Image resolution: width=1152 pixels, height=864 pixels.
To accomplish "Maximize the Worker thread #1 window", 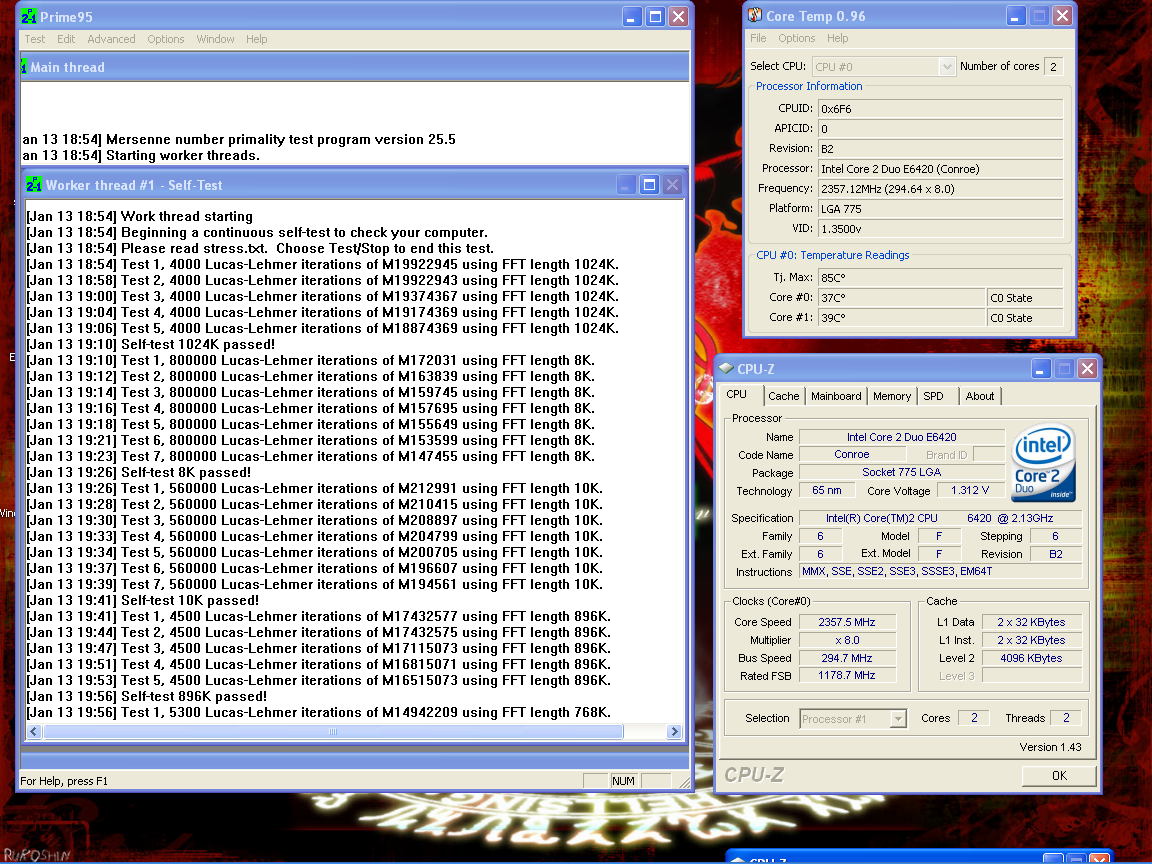I will tap(649, 184).
